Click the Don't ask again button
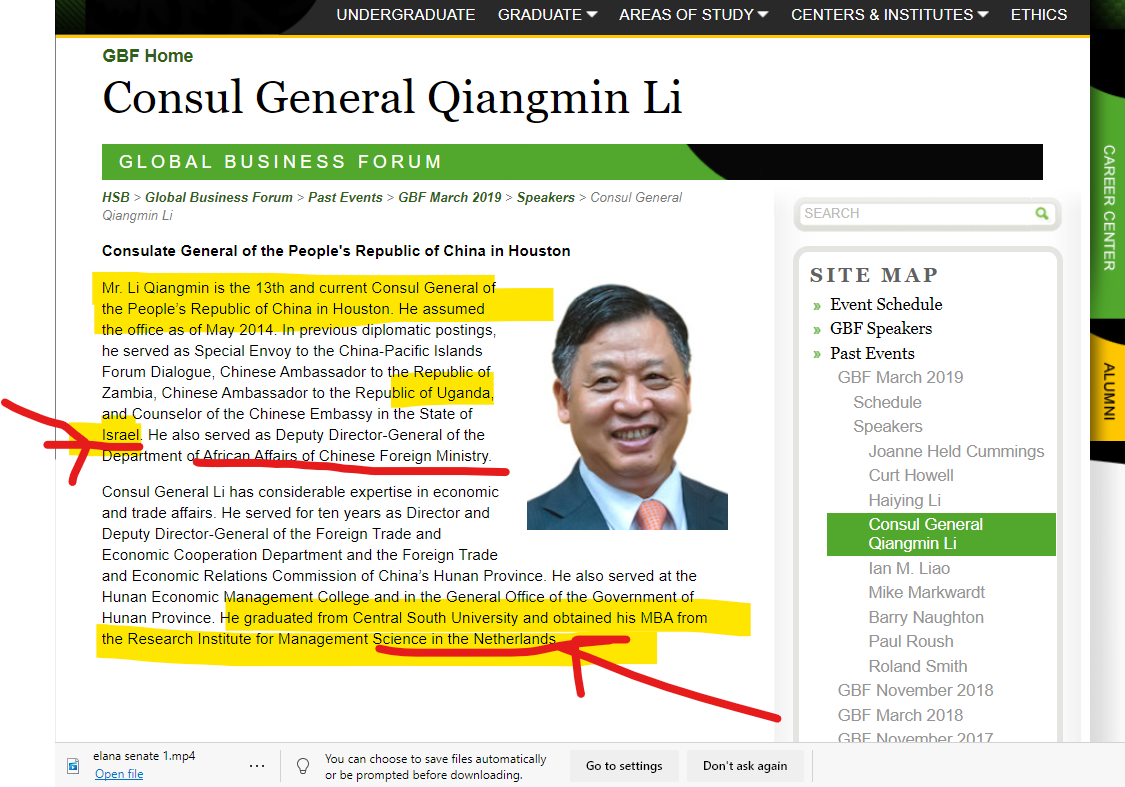 click(x=745, y=766)
